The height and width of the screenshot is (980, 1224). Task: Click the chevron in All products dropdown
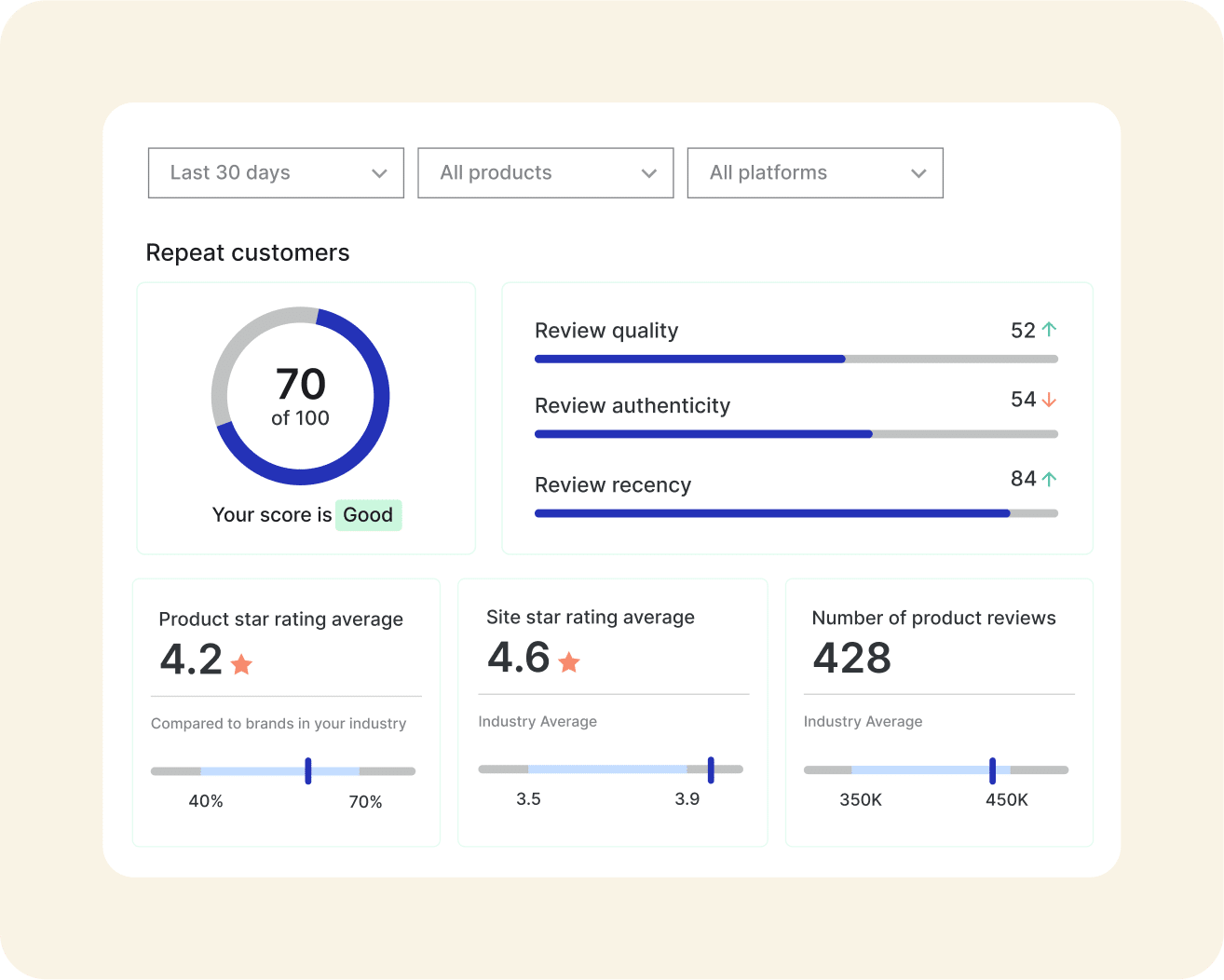[649, 173]
